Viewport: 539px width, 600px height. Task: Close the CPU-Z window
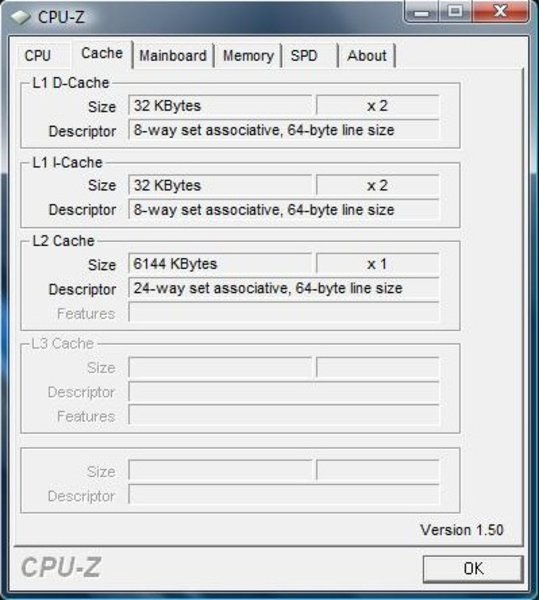coord(500,11)
